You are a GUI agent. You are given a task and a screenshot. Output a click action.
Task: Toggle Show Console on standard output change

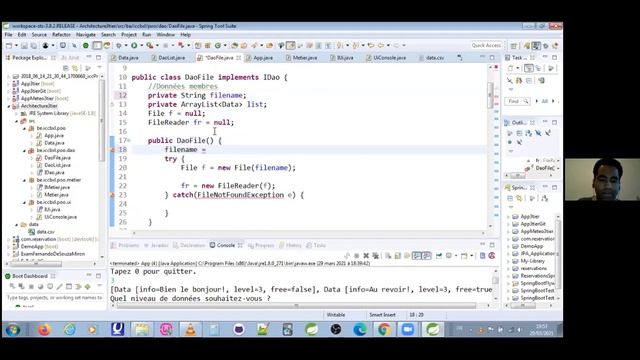(x=417, y=256)
